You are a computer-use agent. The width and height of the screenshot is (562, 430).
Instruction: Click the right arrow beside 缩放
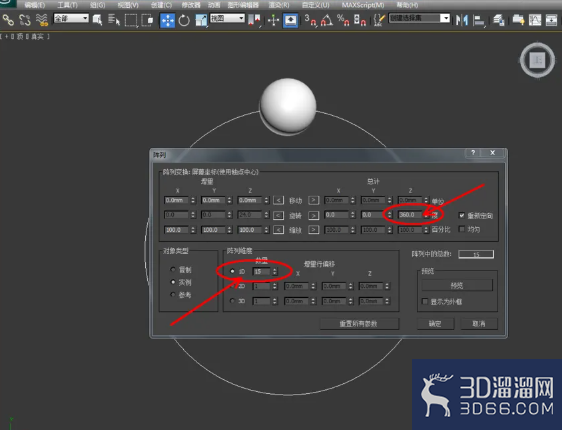click(313, 229)
